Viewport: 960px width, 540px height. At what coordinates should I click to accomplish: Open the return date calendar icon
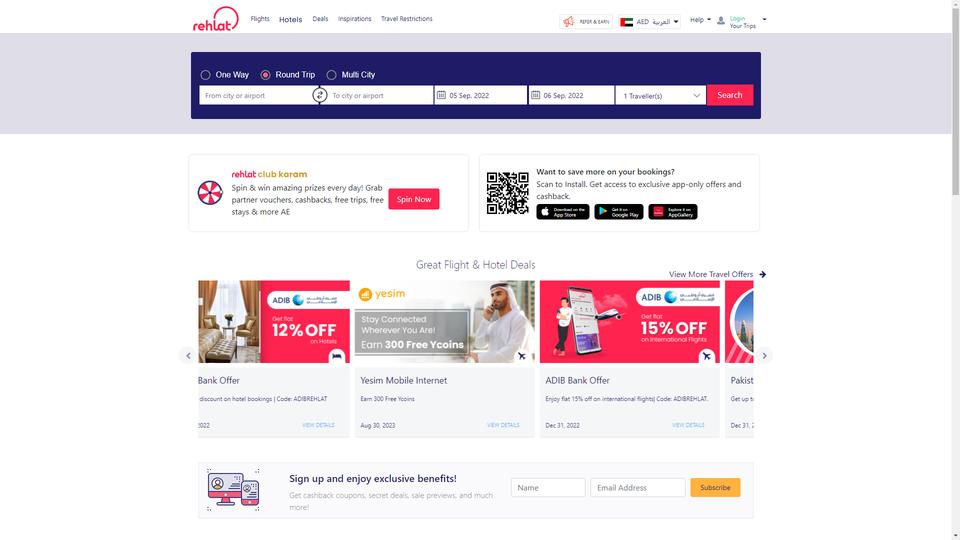(535, 95)
